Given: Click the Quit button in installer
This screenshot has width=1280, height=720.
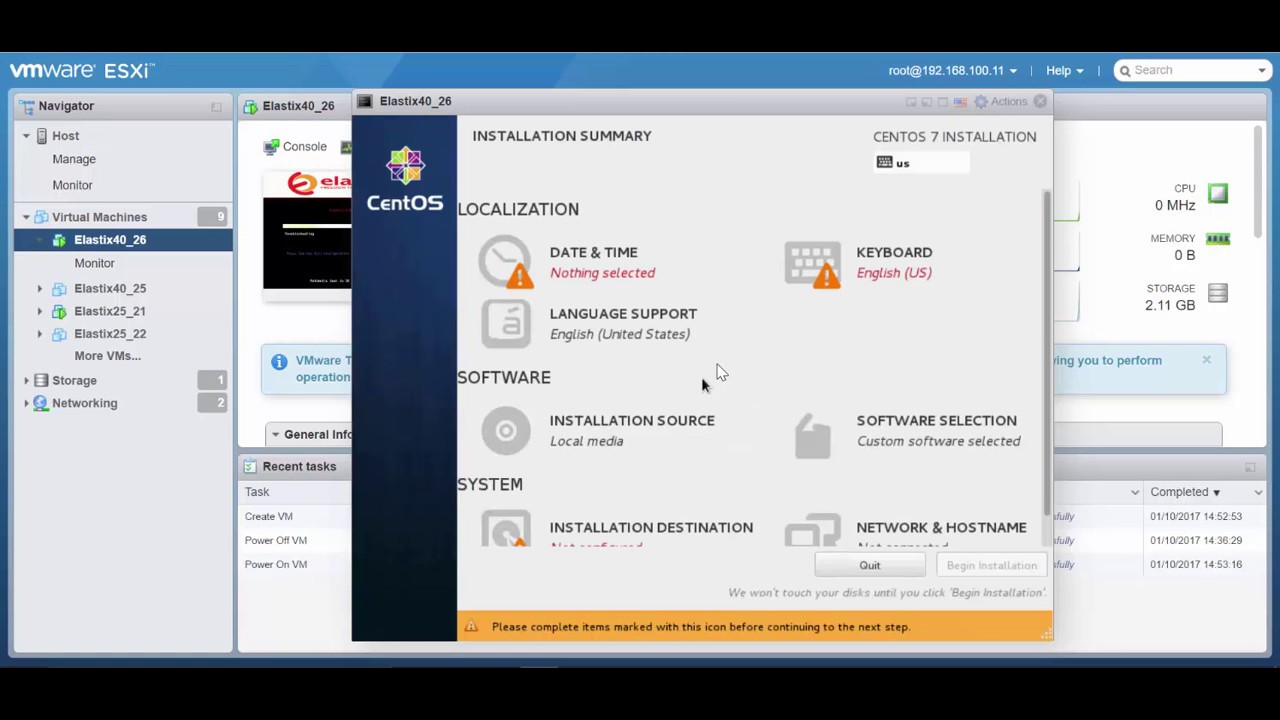Looking at the screenshot, I should pos(870,566).
